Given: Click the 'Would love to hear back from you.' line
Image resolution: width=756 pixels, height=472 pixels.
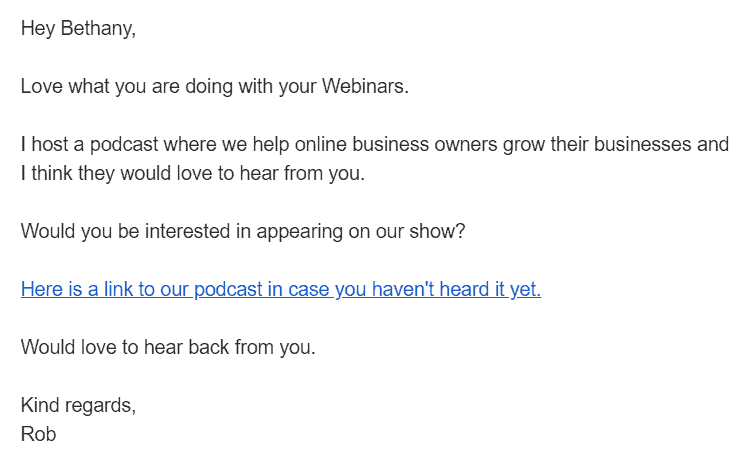Looking at the screenshot, I should 168,347.
